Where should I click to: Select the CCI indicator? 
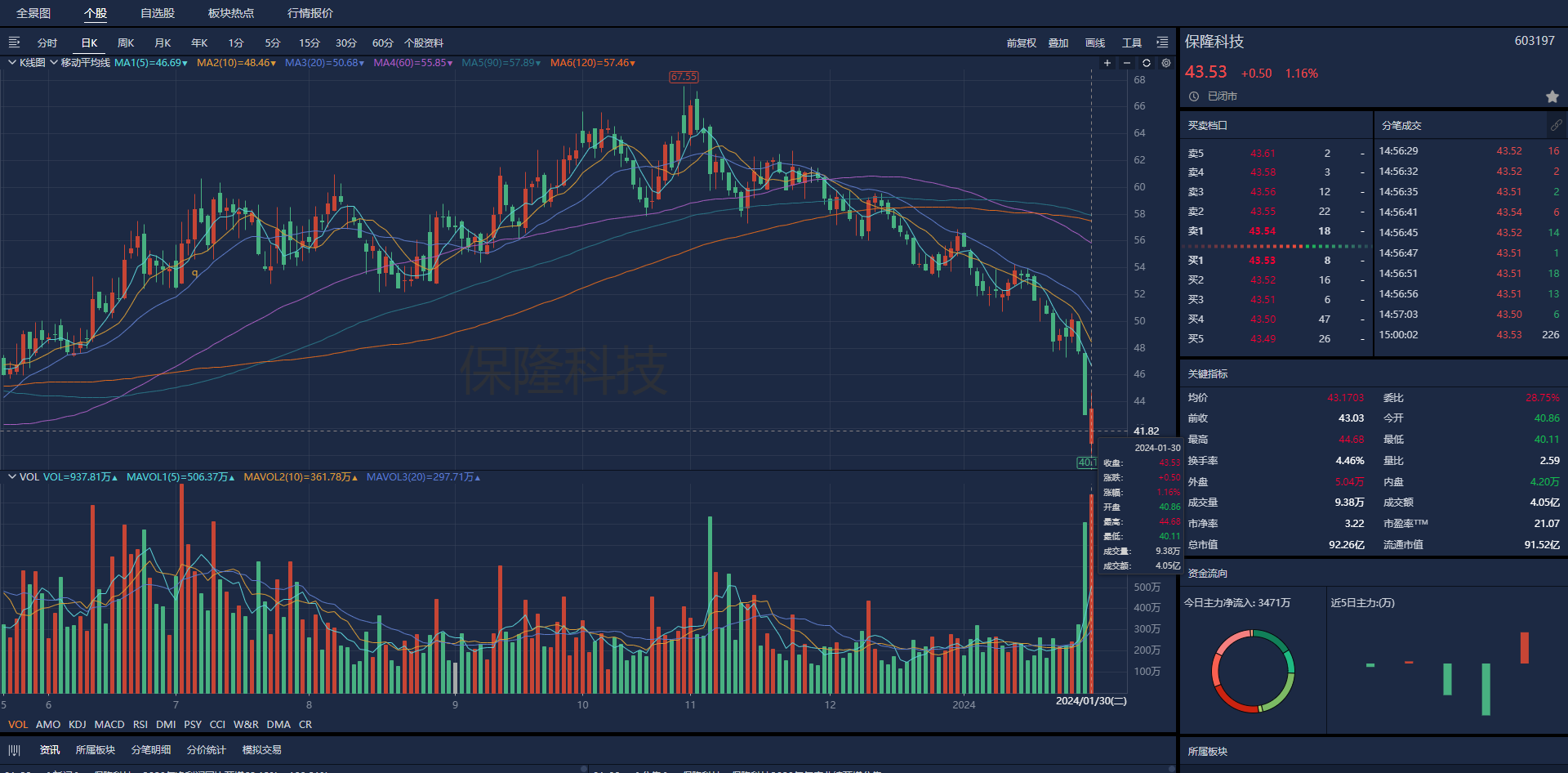(217, 725)
